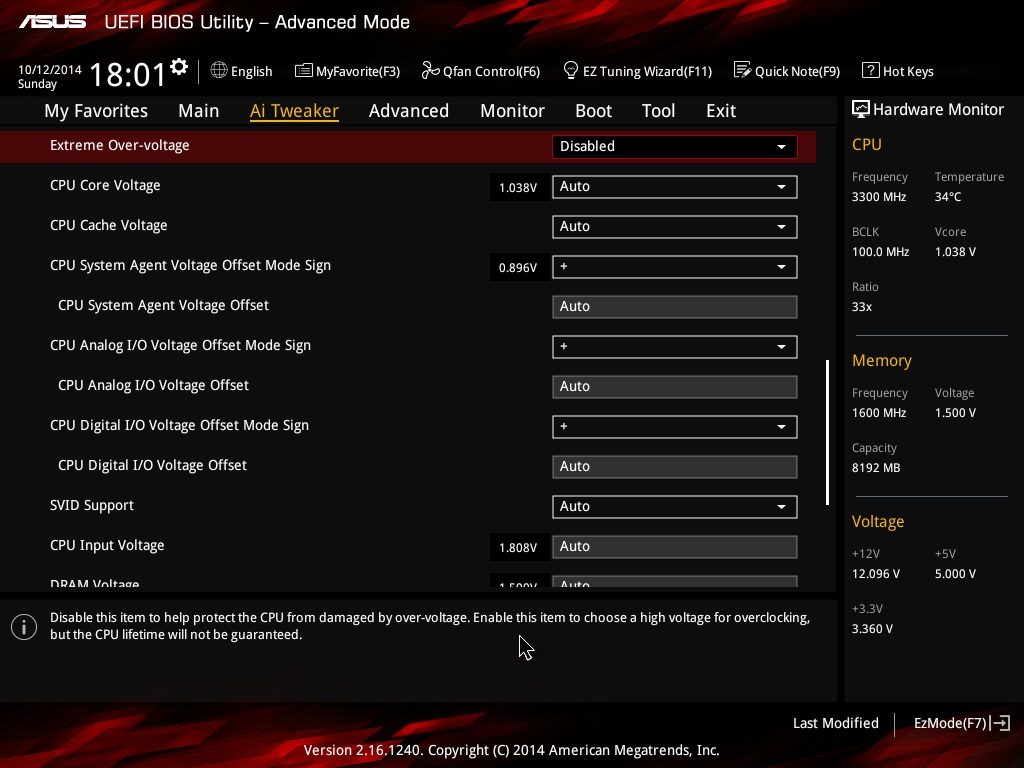Open the Extreme Over-voltage dropdown
This screenshot has height=768, width=1024.
tap(675, 146)
